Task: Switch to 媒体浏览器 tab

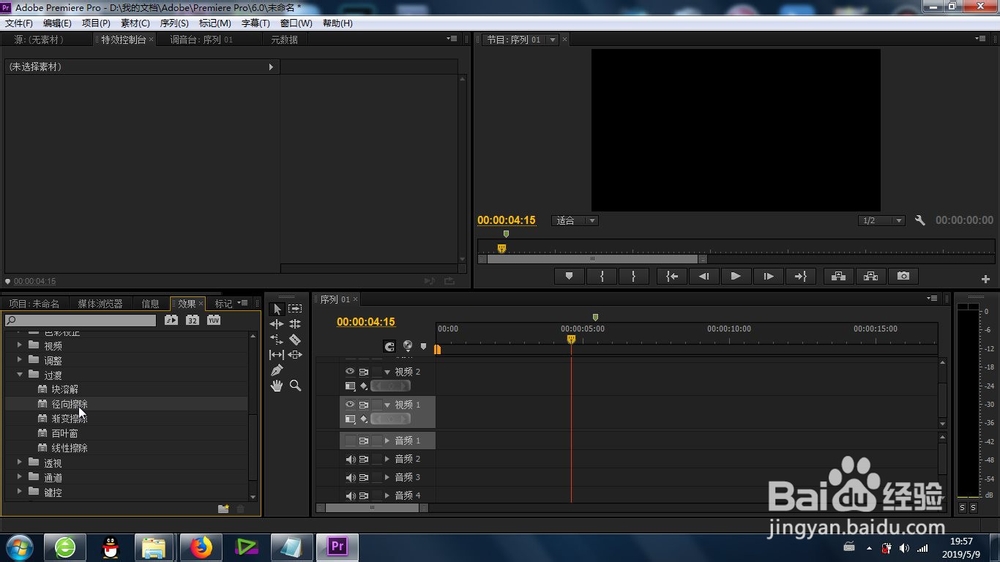Action: tap(99, 304)
